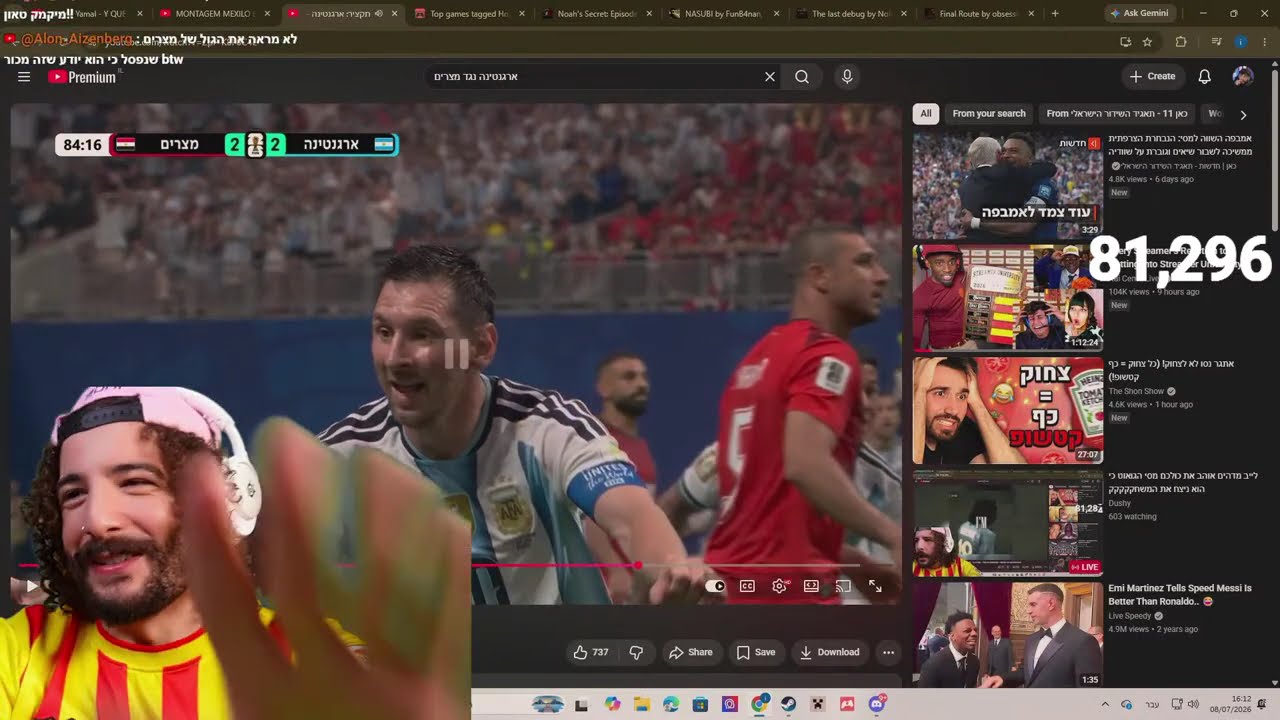Open 'Emi Martinez Tells Speed Messi Is Better' title

[1180, 595]
